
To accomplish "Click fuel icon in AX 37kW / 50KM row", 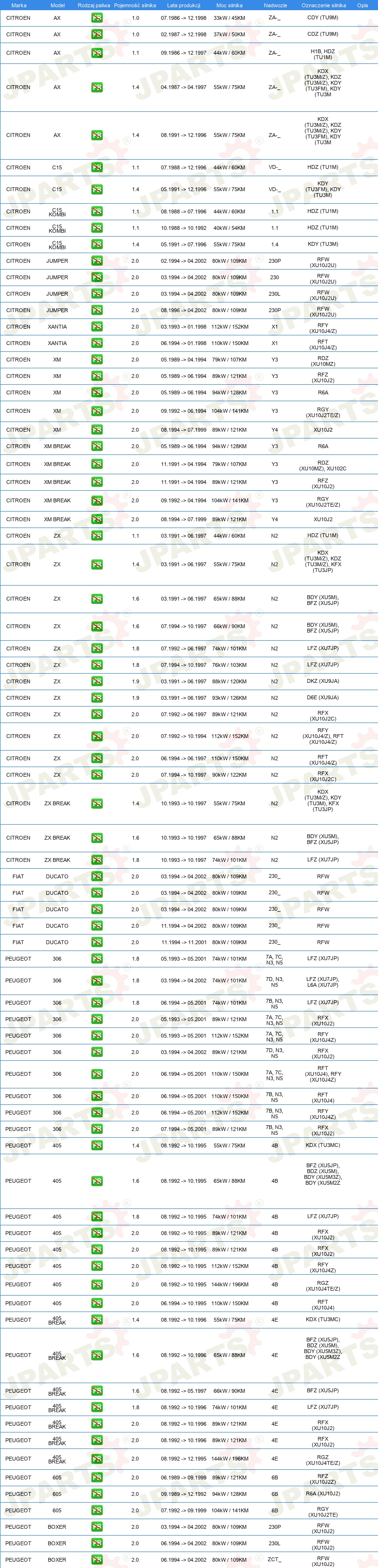I will [x=97, y=35].
